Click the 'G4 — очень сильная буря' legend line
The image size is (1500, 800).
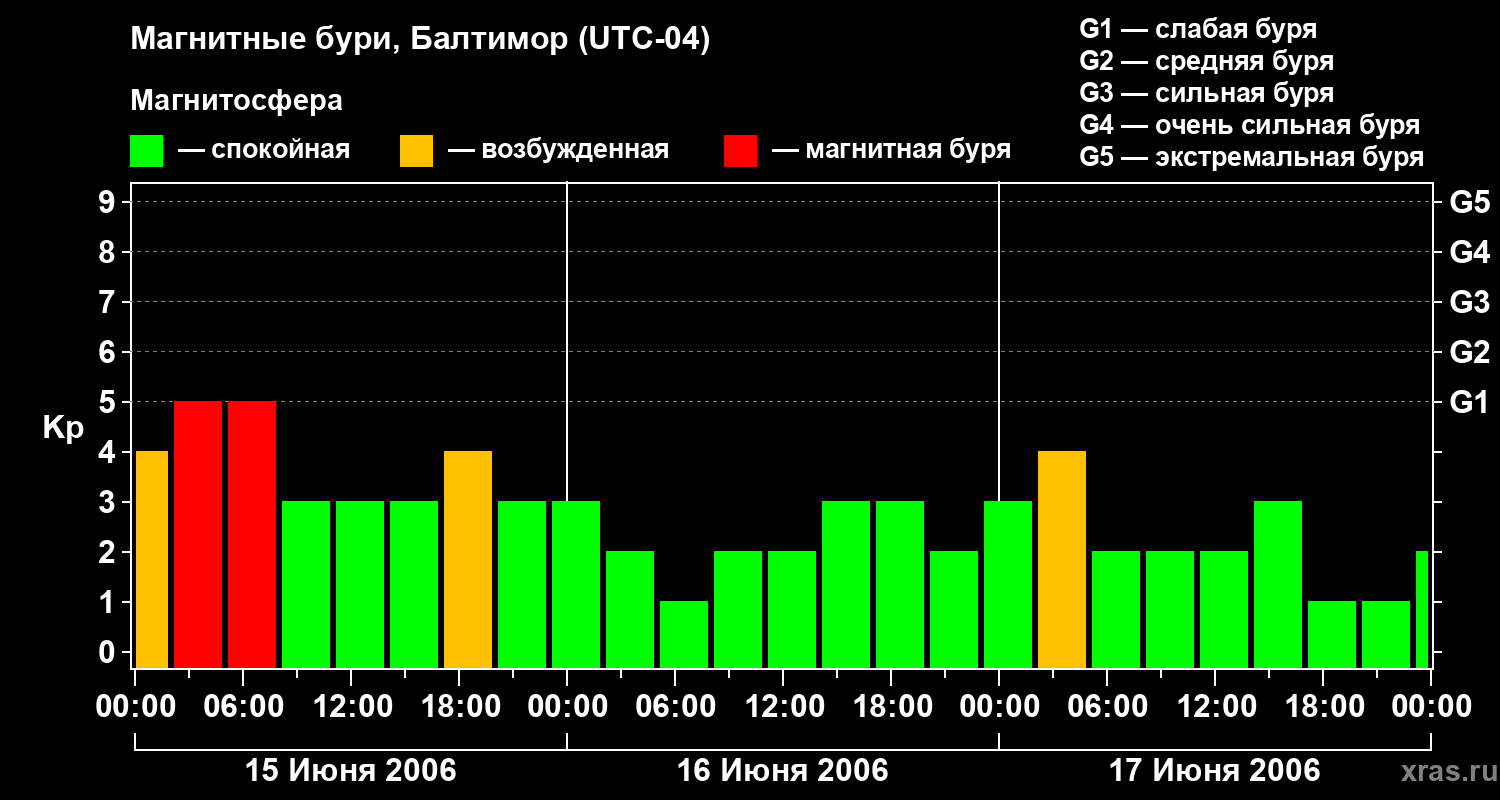[1250, 125]
